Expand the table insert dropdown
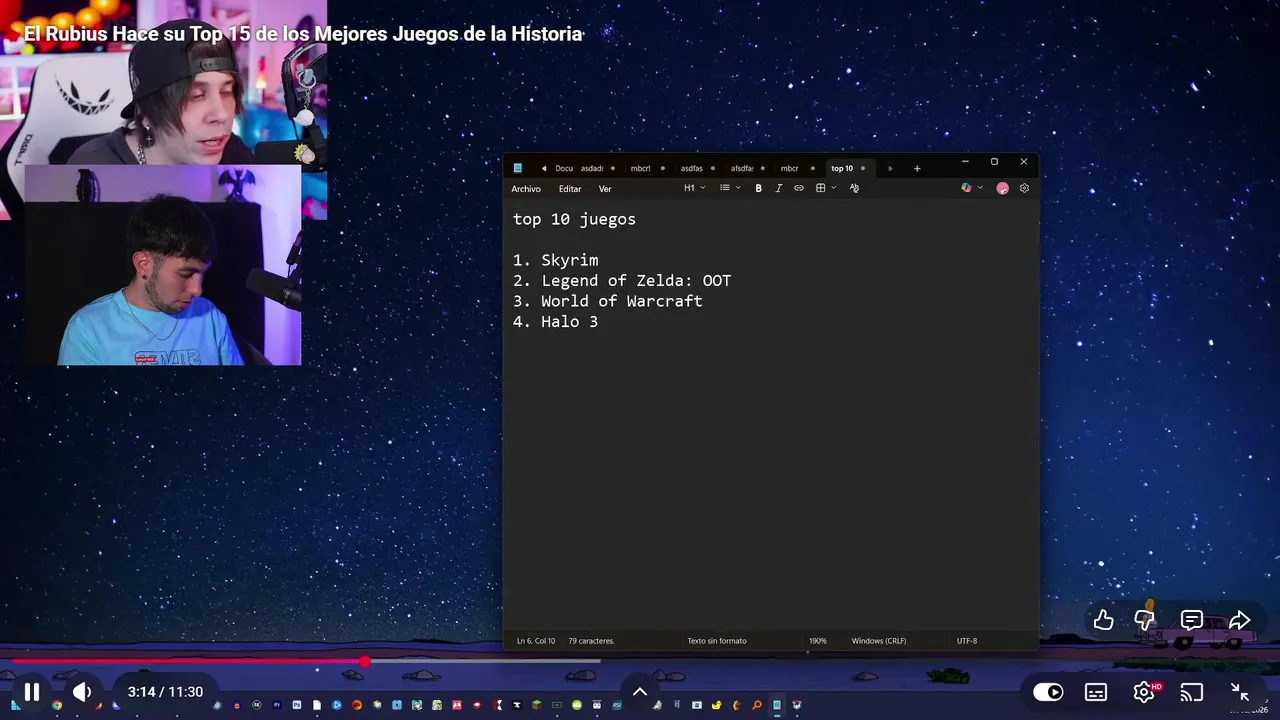 coord(826,188)
